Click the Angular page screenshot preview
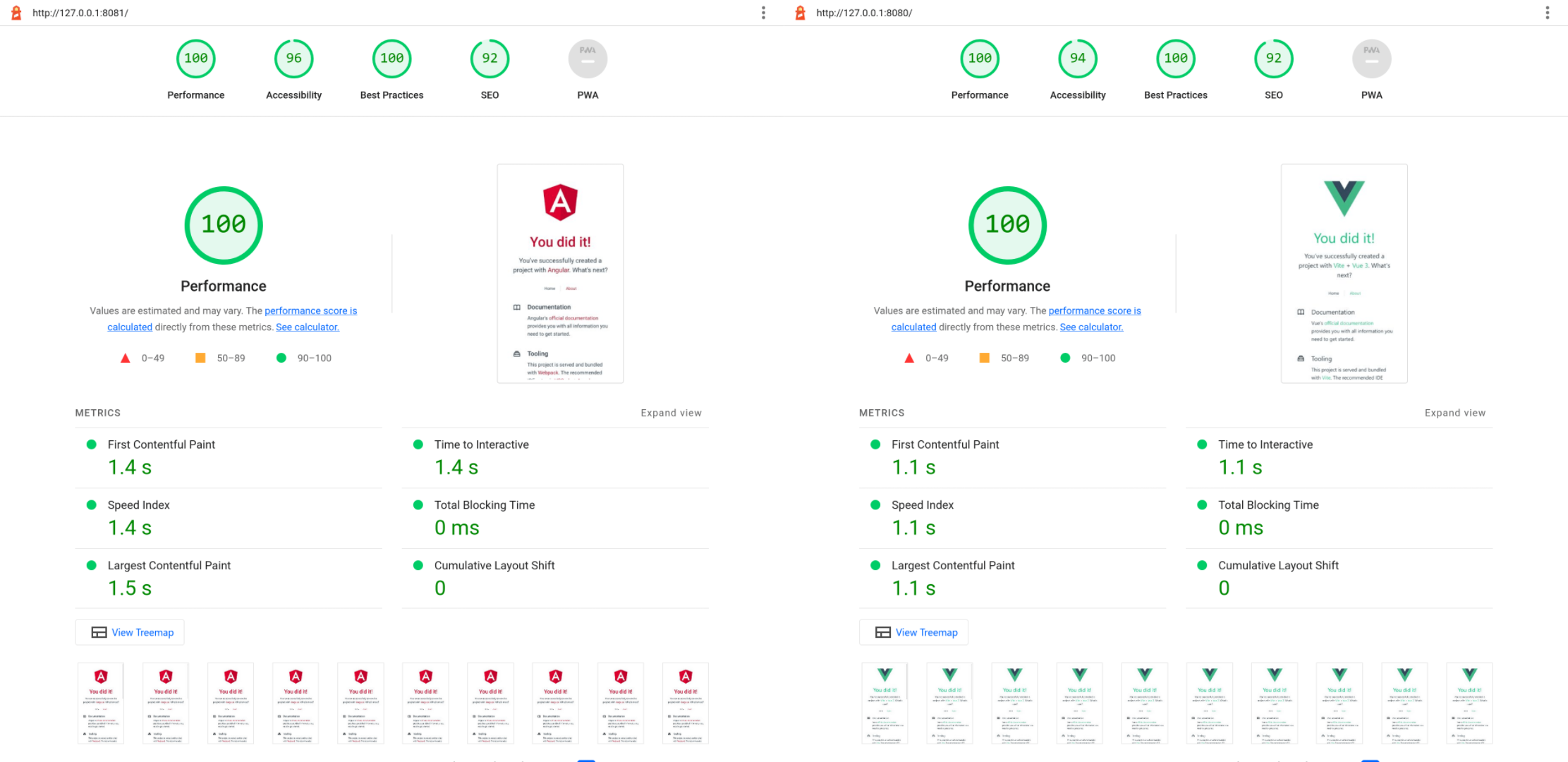Viewport: 1568px width, 762px height. point(560,274)
